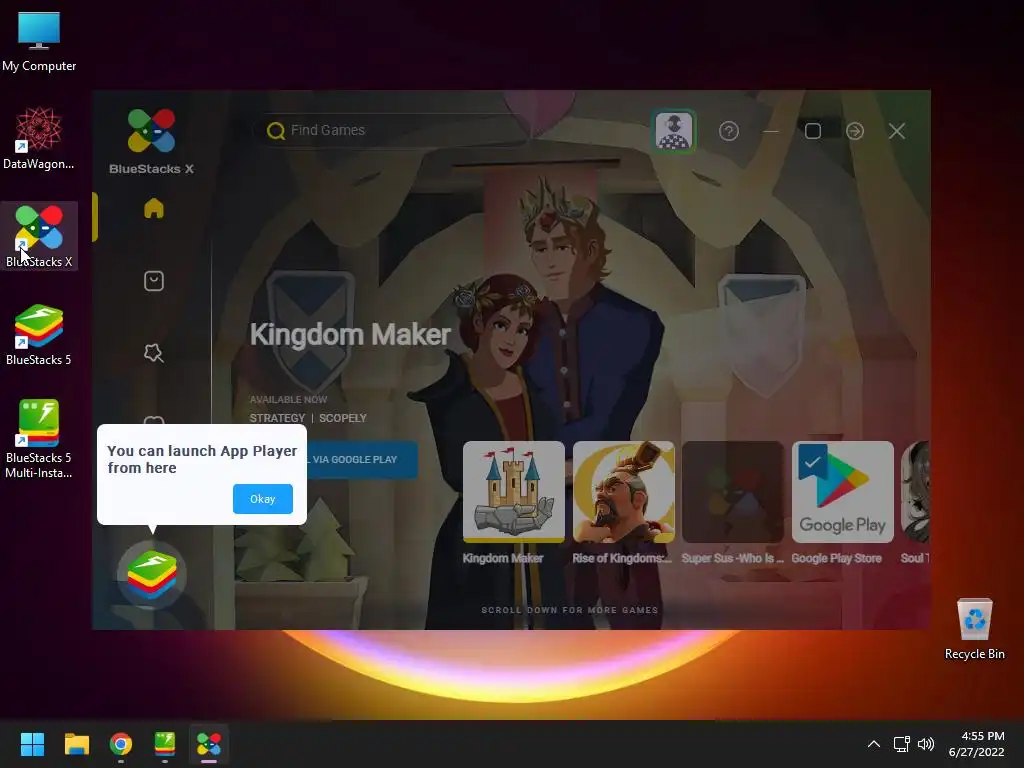The width and height of the screenshot is (1024, 768).
Task: Expand the hidden system tray icons
Action: tap(874, 744)
